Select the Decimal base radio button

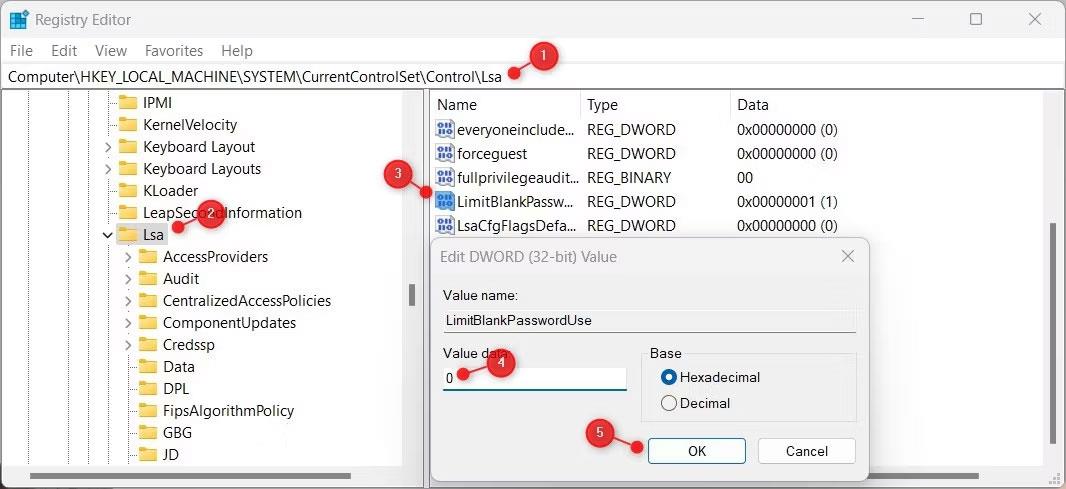pos(669,403)
